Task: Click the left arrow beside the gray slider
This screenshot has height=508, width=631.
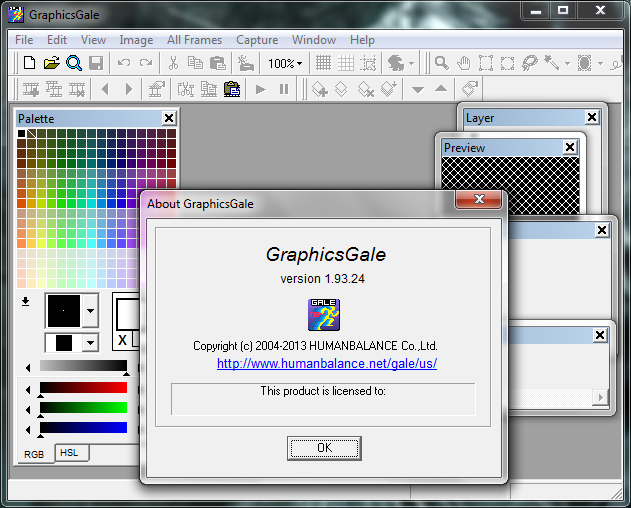Action: pyautogui.click(x=28, y=368)
